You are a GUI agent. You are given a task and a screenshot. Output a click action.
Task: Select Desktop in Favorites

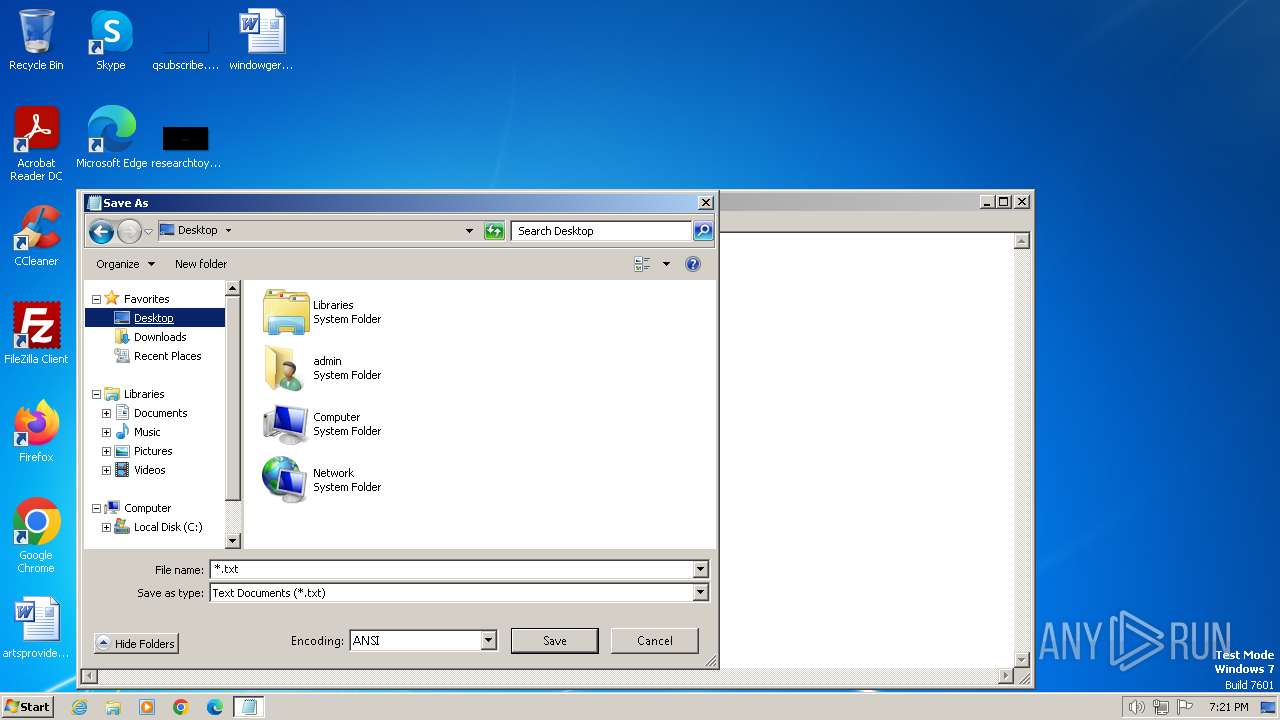tap(155, 318)
